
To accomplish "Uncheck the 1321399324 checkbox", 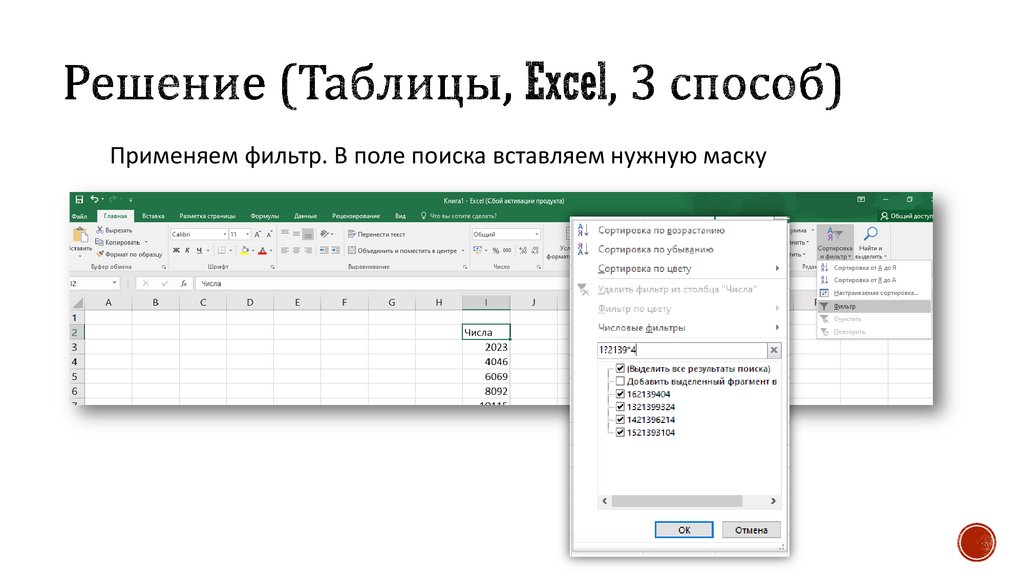I will (620, 407).
